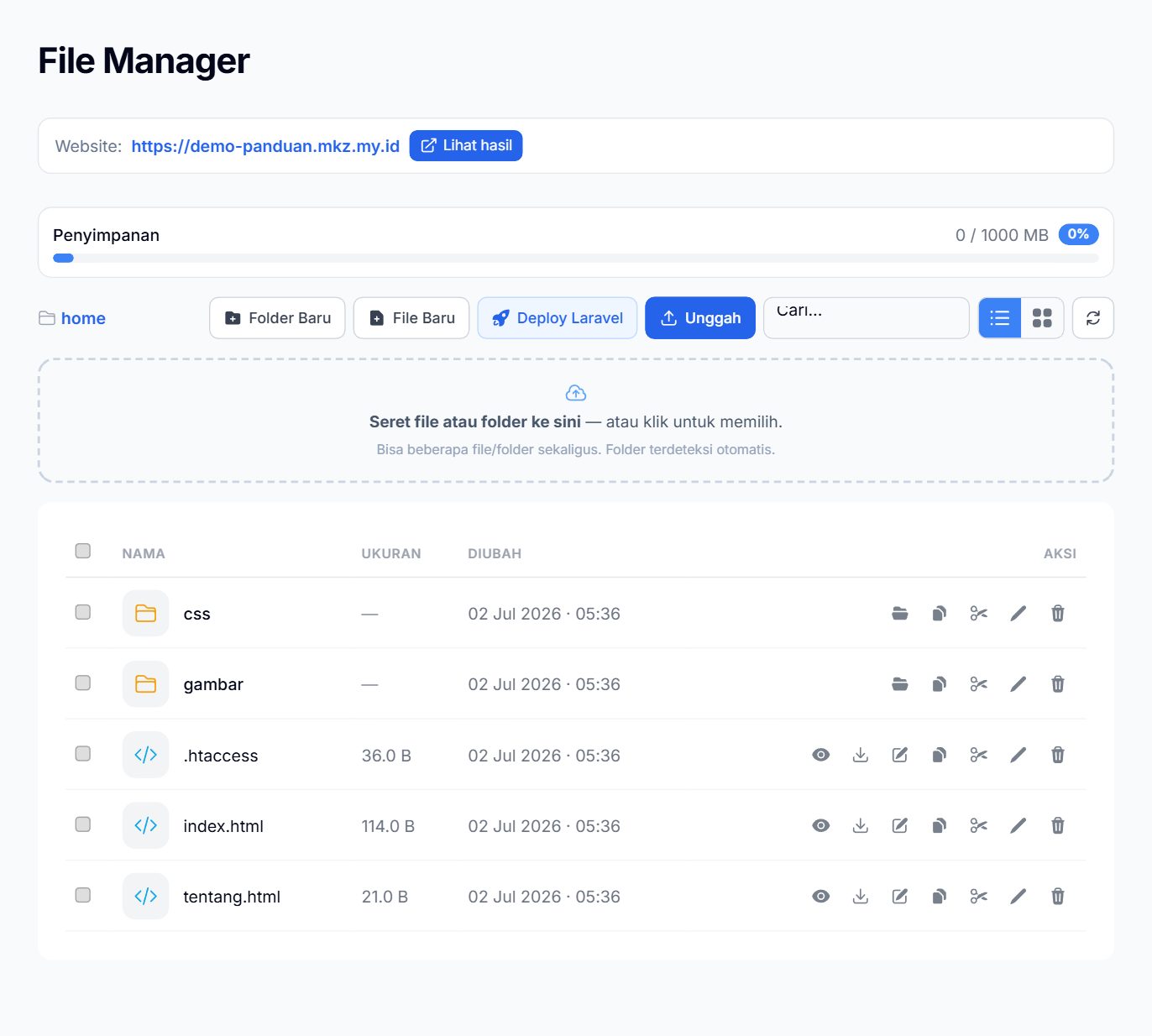Preview .htaccess with the eye icon

(821, 755)
